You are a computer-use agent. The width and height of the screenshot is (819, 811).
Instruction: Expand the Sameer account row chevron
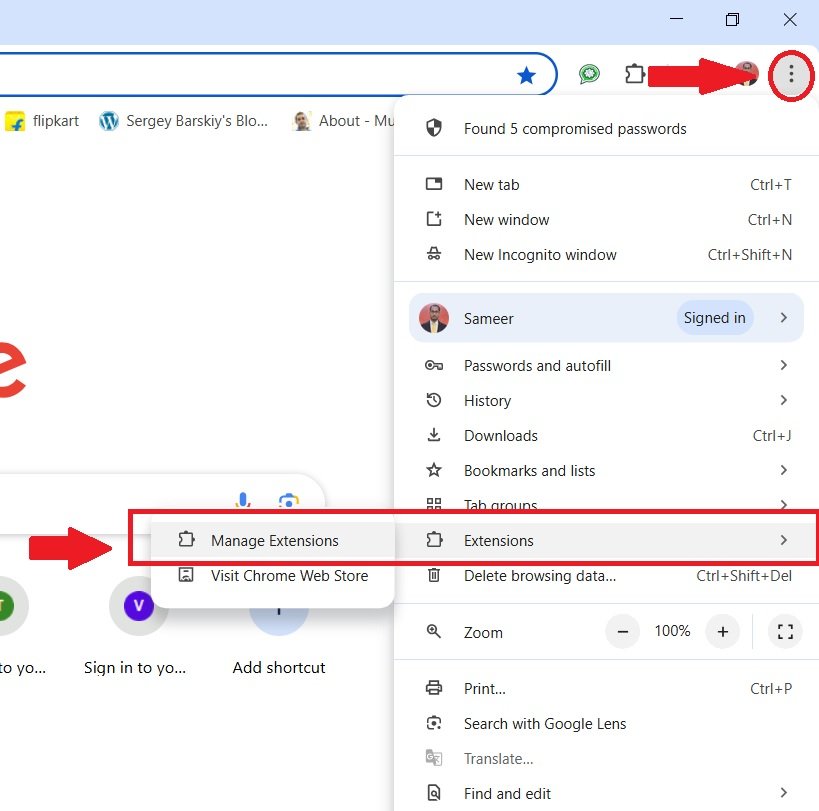coord(783,317)
